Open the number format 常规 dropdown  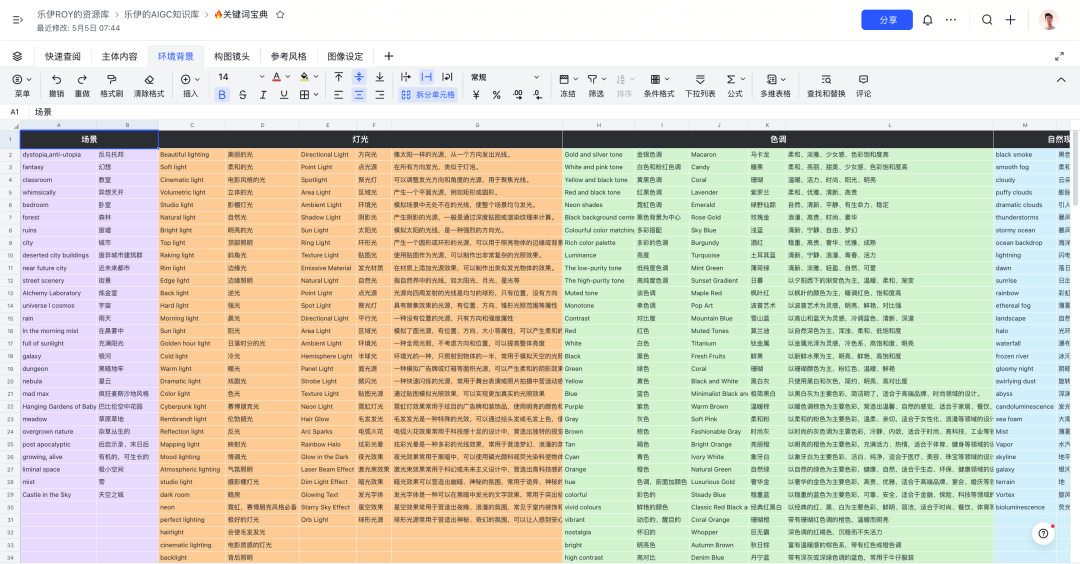[x=504, y=77]
